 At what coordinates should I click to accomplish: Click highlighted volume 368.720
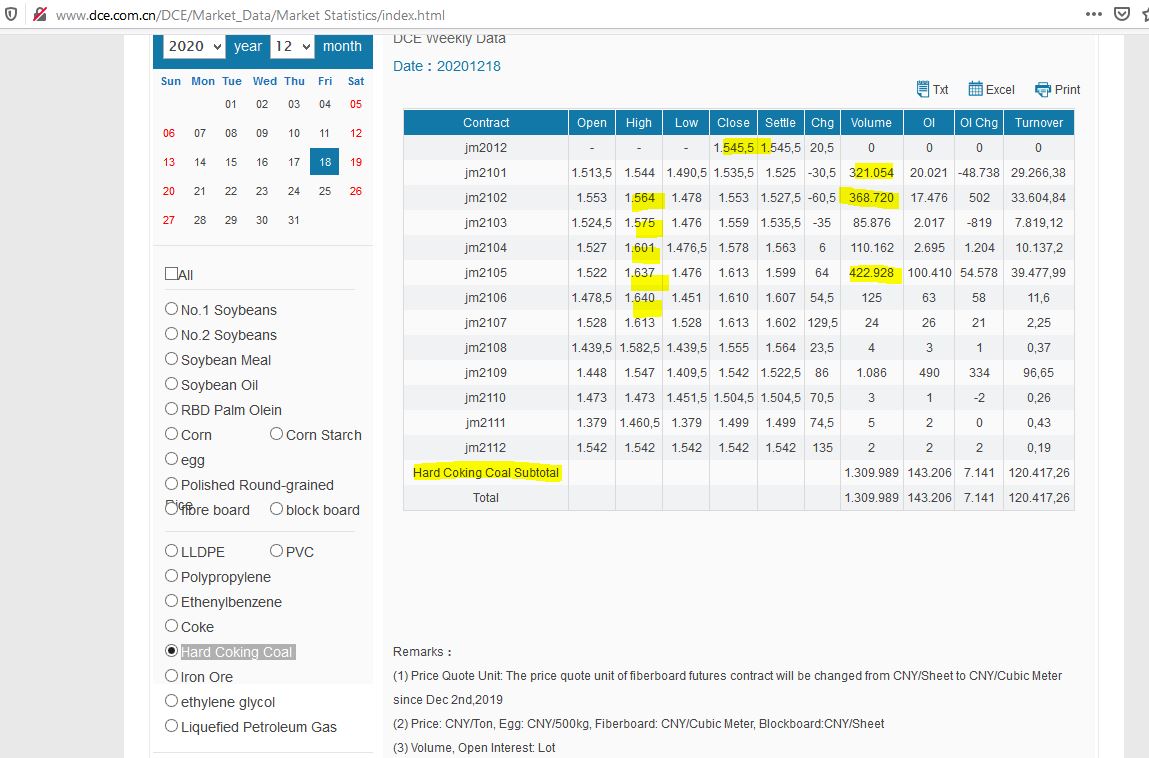pyautogui.click(x=871, y=198)
